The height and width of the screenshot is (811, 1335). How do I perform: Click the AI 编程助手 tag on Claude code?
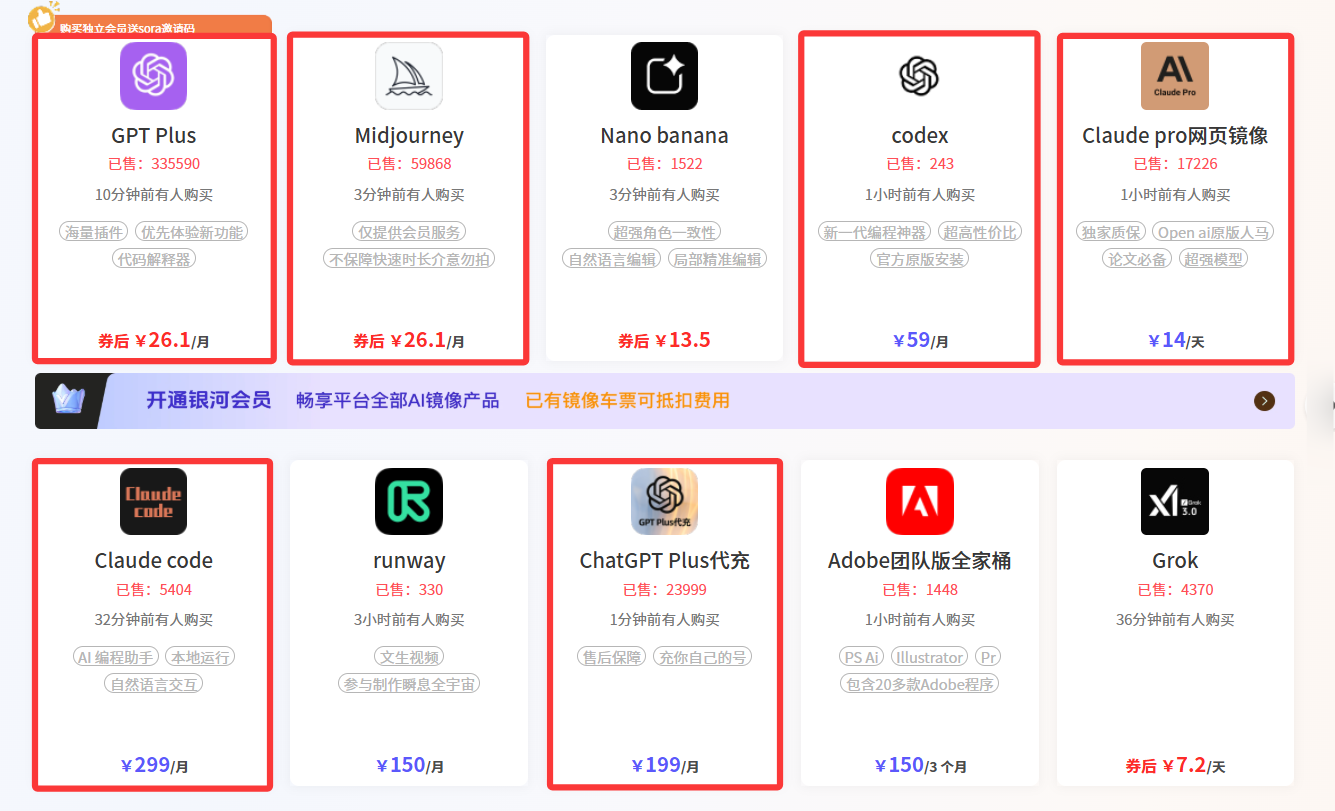(x=116, y=657)
